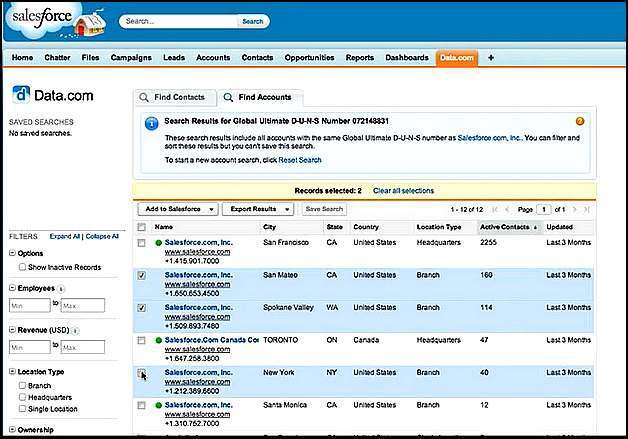
Task: Click the global Search input field
Action: [x=179, y=22]
